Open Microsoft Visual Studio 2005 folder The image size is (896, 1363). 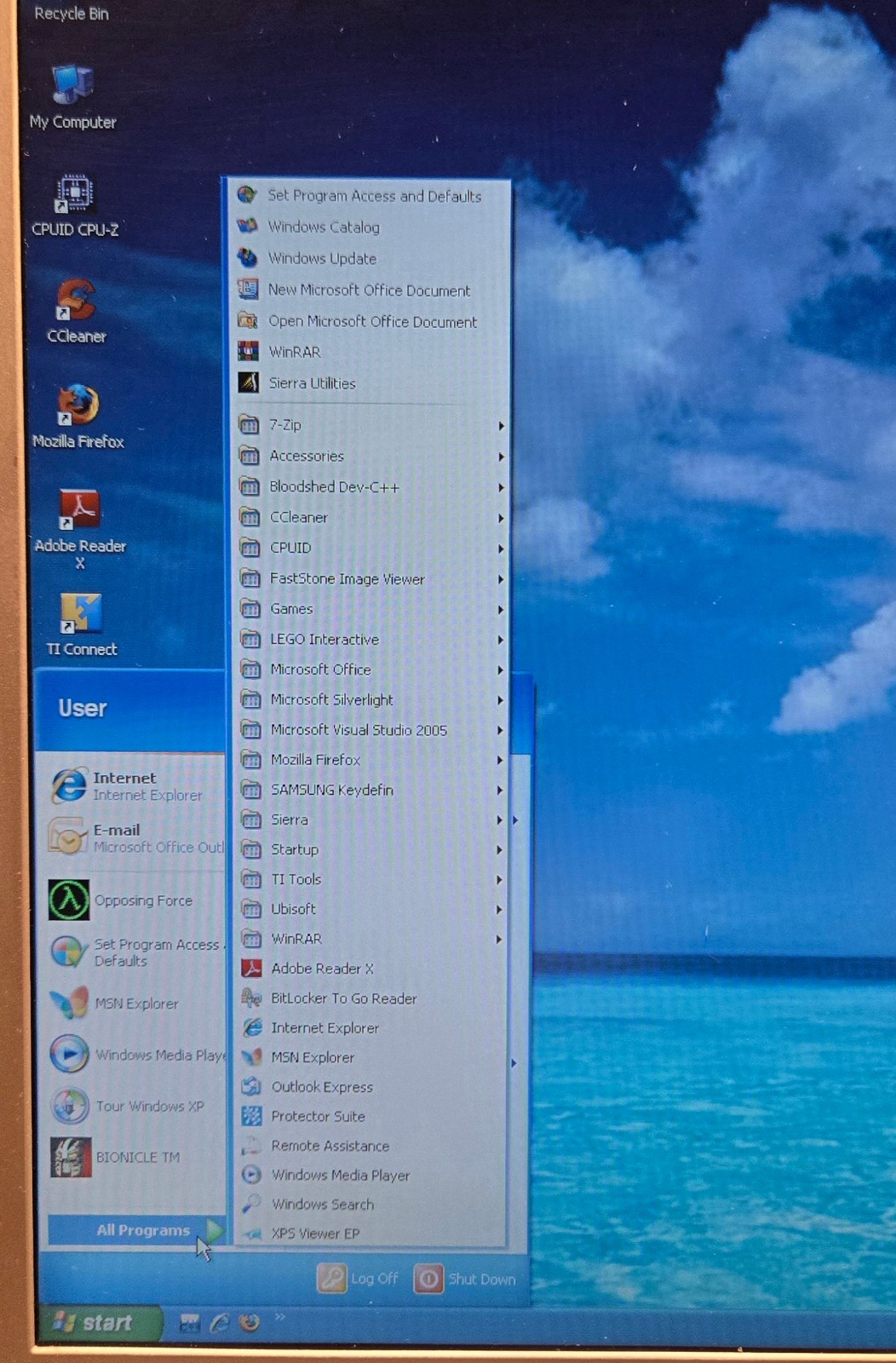click(x=371, y=730)
